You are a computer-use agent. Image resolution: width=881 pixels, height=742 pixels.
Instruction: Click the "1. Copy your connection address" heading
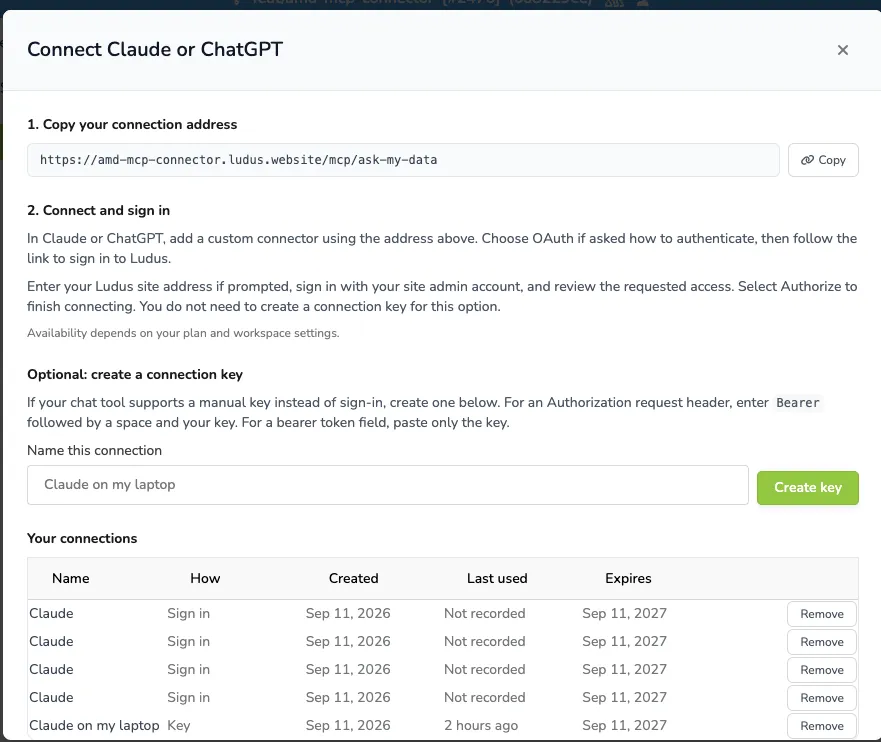[x=132, y=124]
